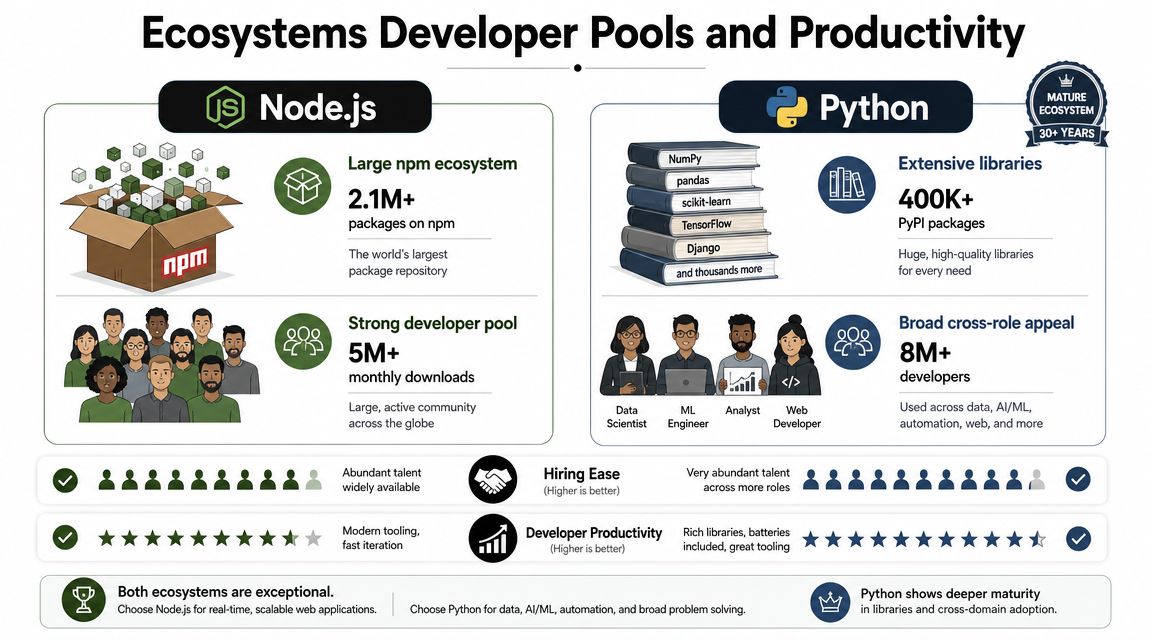Click the Web Developer figure

(x=795, y=356)
